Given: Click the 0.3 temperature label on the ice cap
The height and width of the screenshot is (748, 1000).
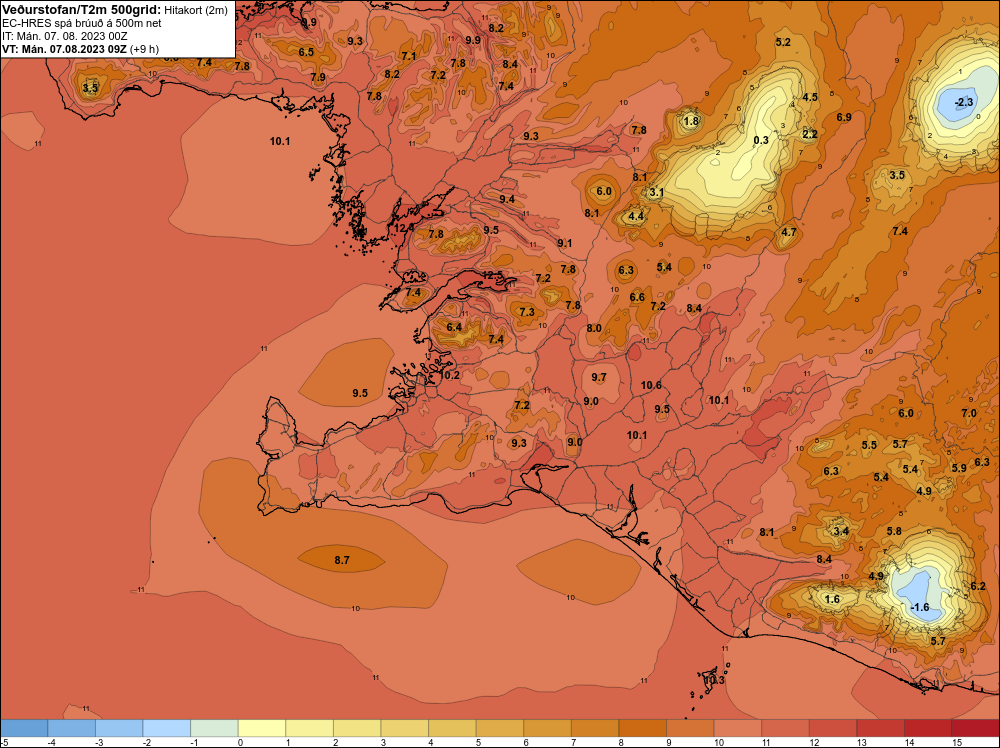Looking at the screenshot, I should click(x=761, y=140).
